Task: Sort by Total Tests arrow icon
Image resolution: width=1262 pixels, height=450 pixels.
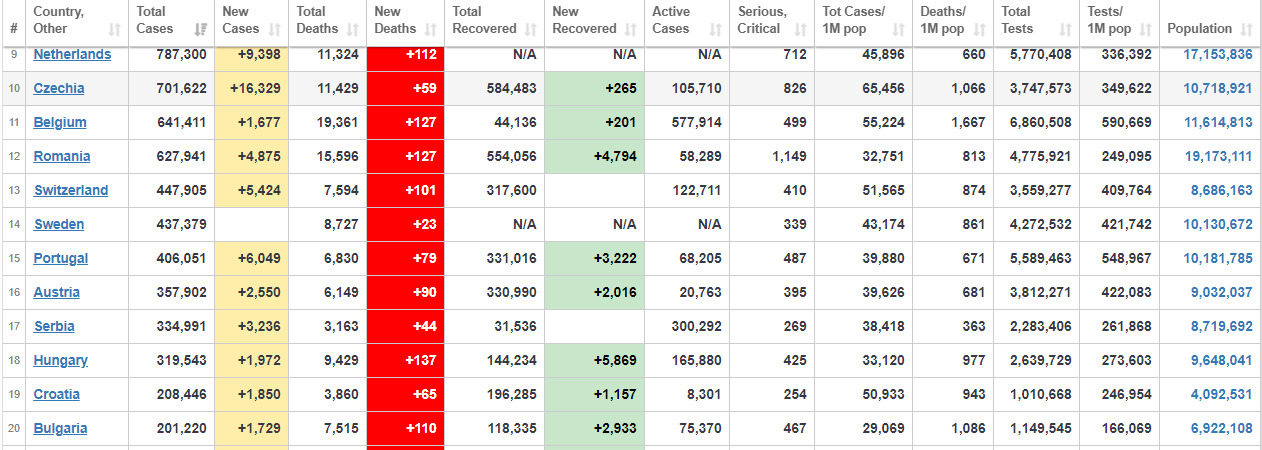Action: 1066,29
